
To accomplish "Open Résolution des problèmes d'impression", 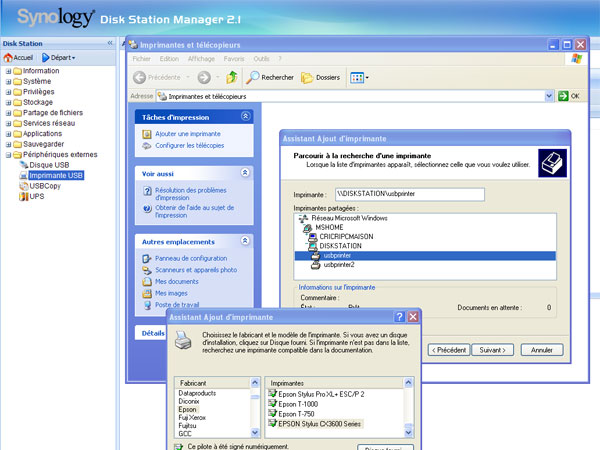I will pyautogui.click(x=191, y=194).
